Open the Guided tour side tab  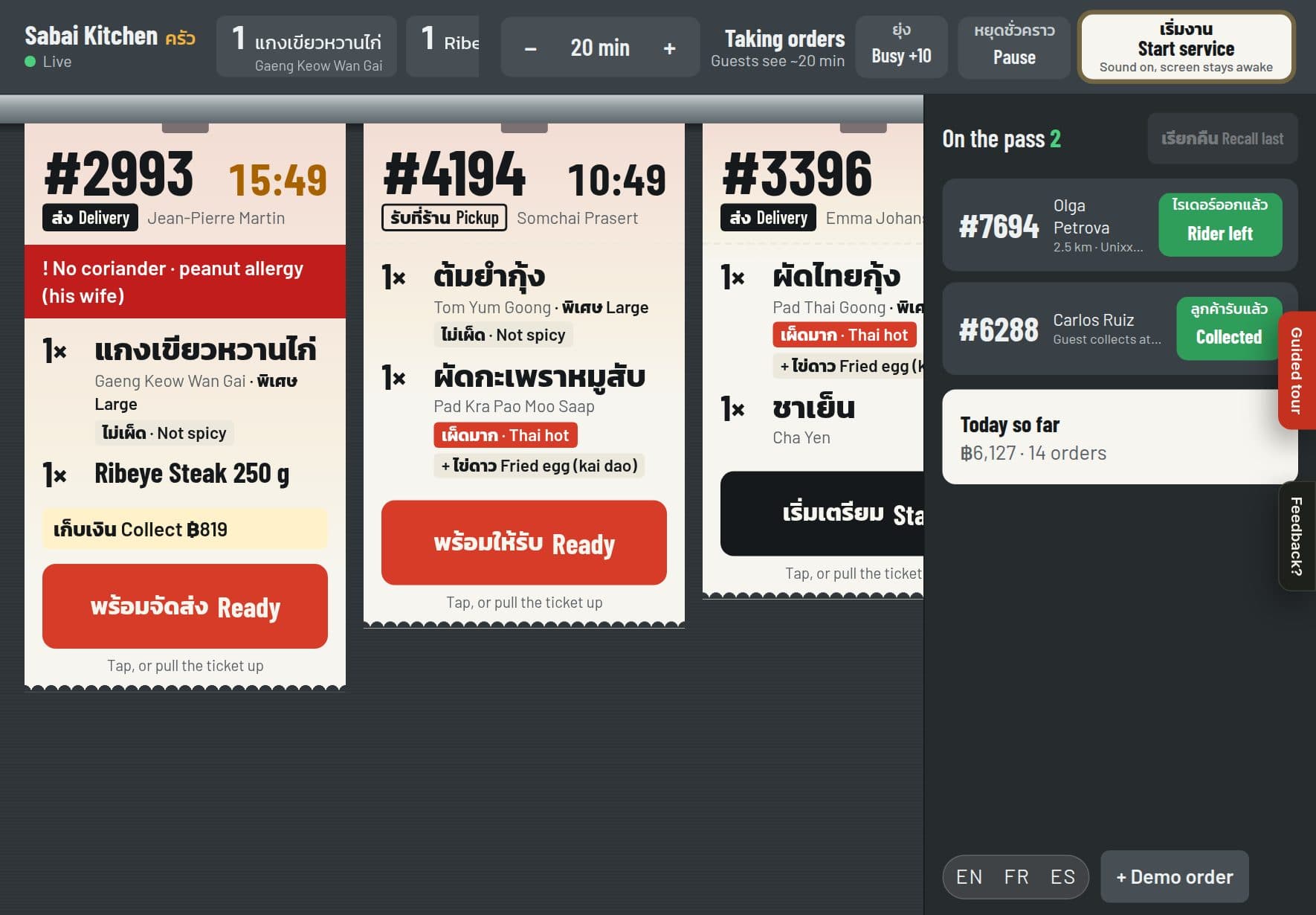[x=1297, y=370]
